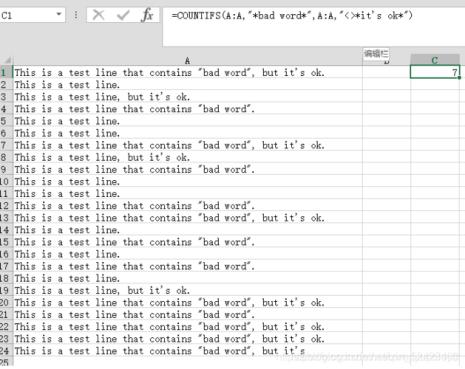The height and width of the screenshot is (369, 465).
Task: Select column A header
Action: (187, 60)
